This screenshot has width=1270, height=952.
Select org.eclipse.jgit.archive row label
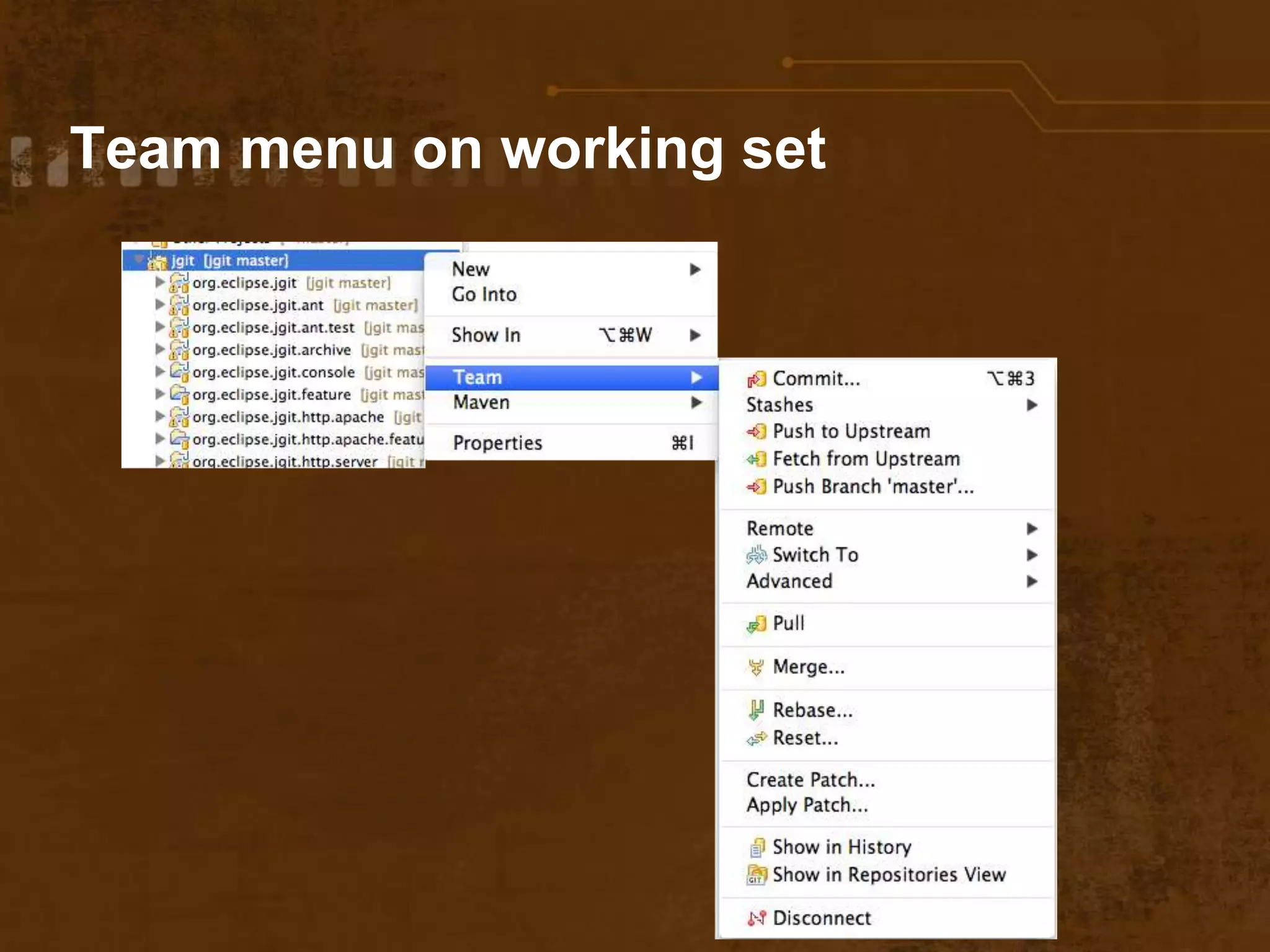[272, 350]
